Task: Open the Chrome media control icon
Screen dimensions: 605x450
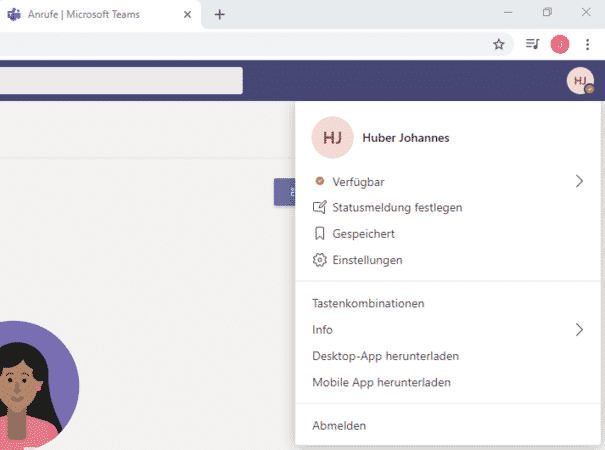Action: (533, 44)
